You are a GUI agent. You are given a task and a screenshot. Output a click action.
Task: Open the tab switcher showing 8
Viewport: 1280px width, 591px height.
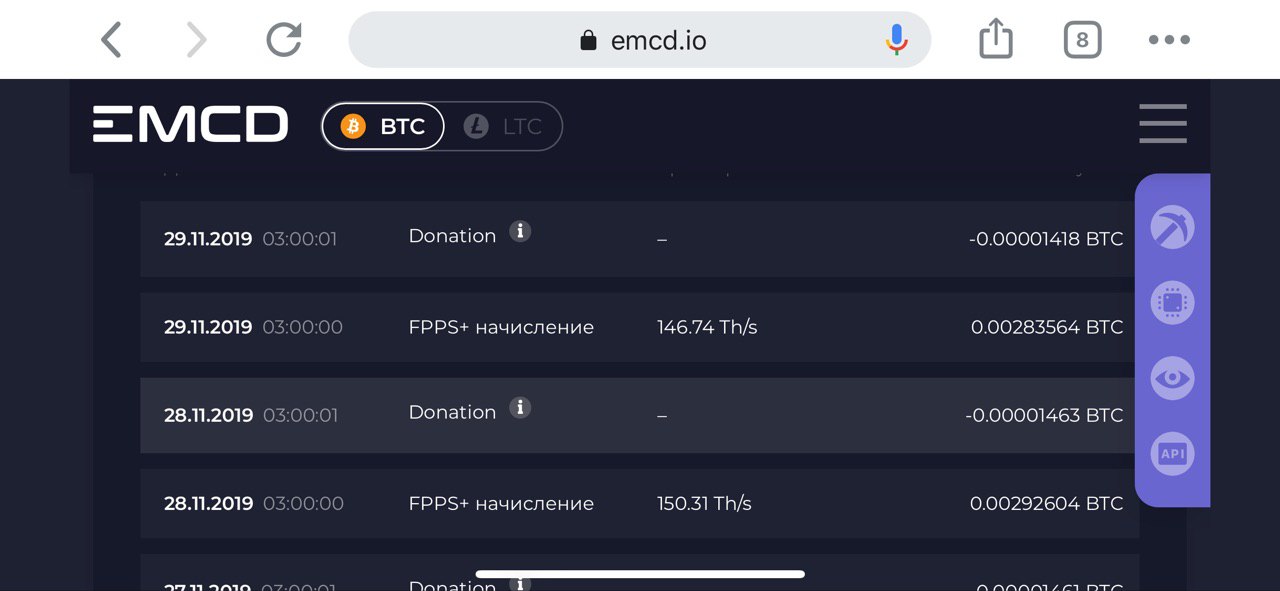[1082, 40]
